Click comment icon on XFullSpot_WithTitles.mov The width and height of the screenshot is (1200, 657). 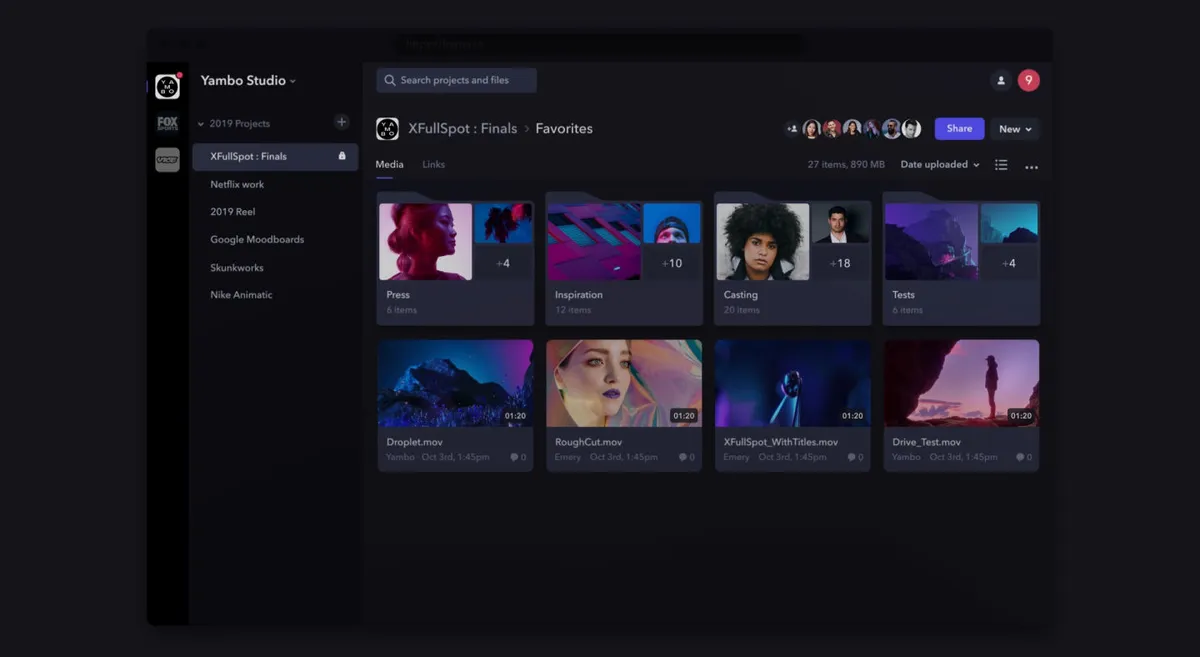click(x=851, y=457)
